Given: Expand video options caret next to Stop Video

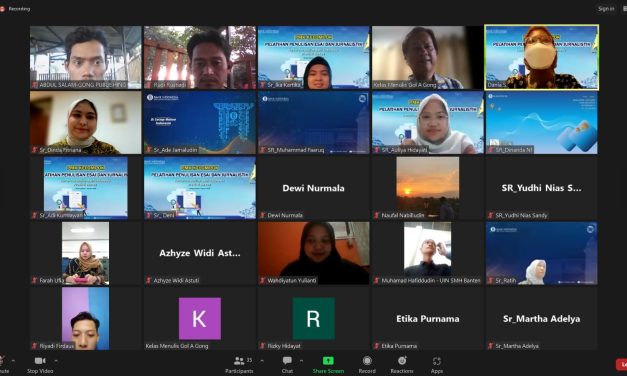Looking at the screenshot, I should (x=56, y=360).
